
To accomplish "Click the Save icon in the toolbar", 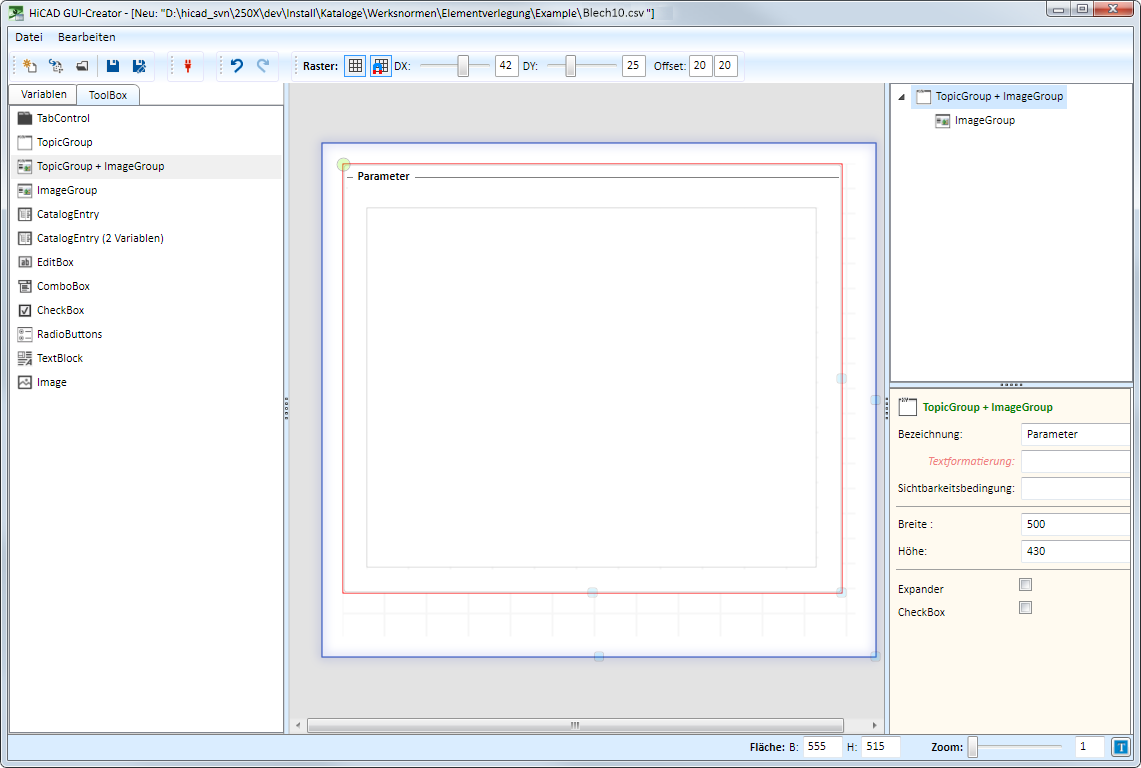I will coord(113,66).
